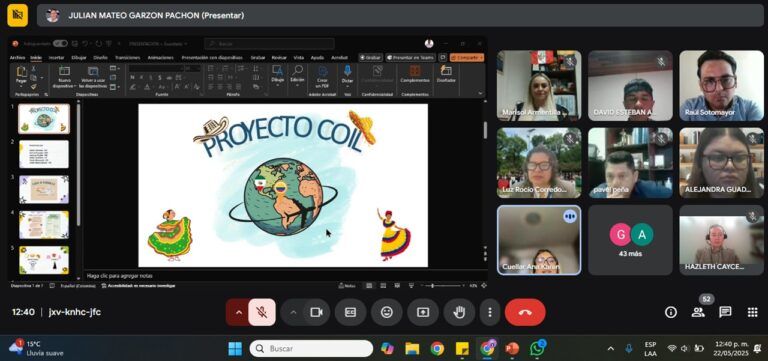Show the participants people panel
Screen dimensions: 768x361
[698, 313]
